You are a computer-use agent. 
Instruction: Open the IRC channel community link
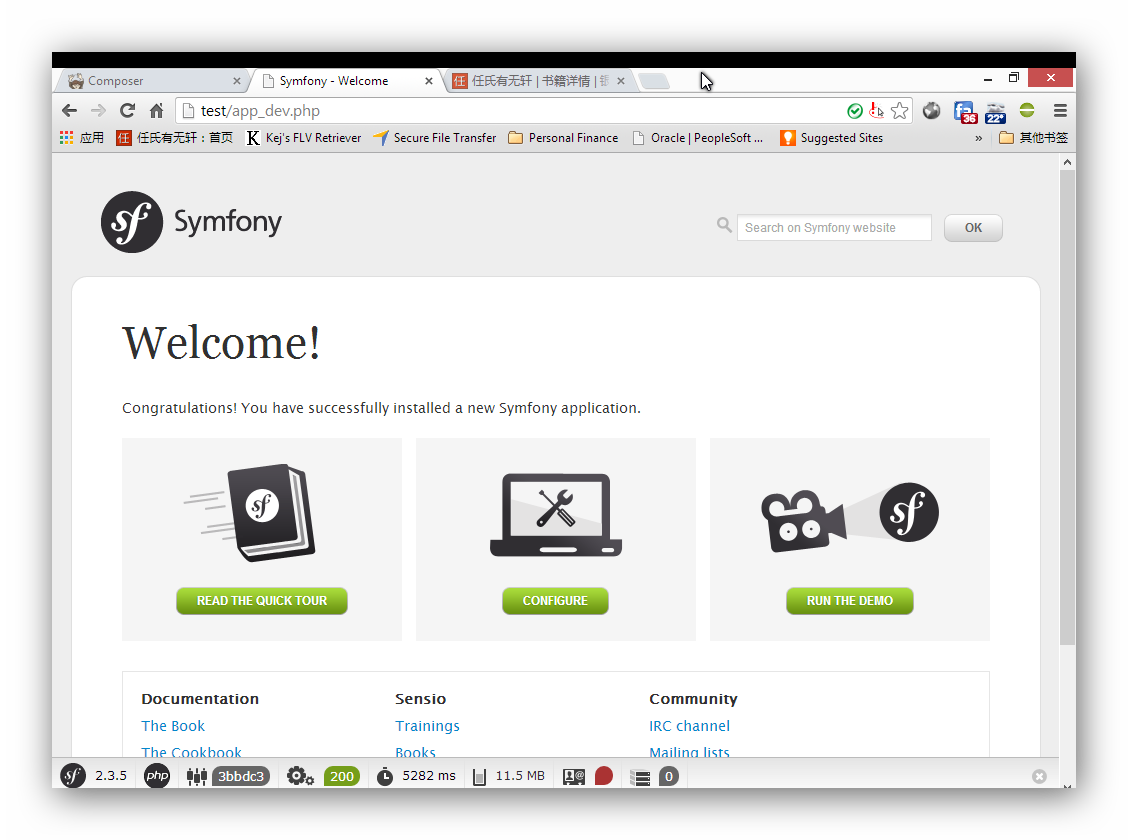[x=689, y=726]
